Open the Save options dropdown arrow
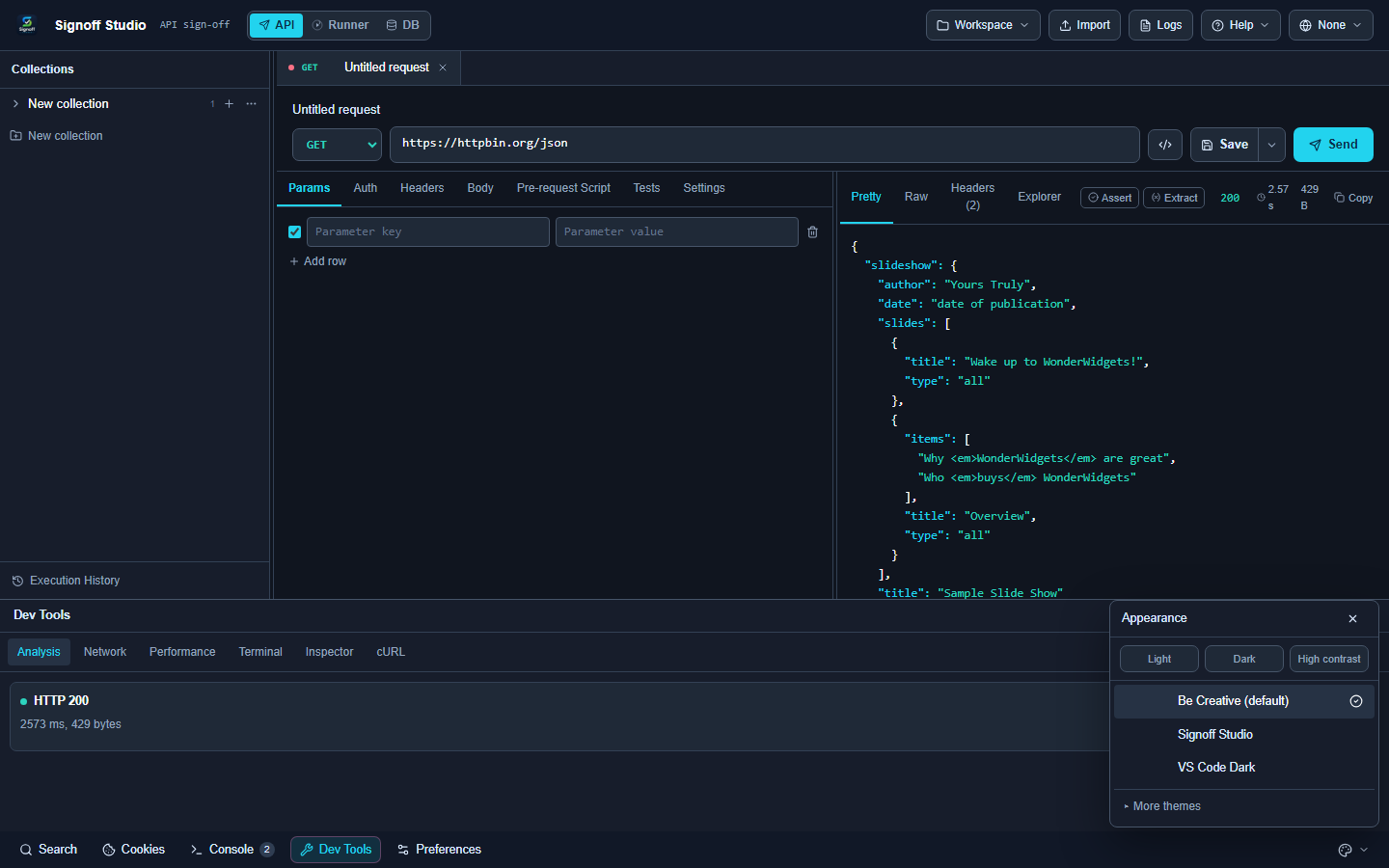The width and height of the screenshot is (1389, 868). [1272, 145]
